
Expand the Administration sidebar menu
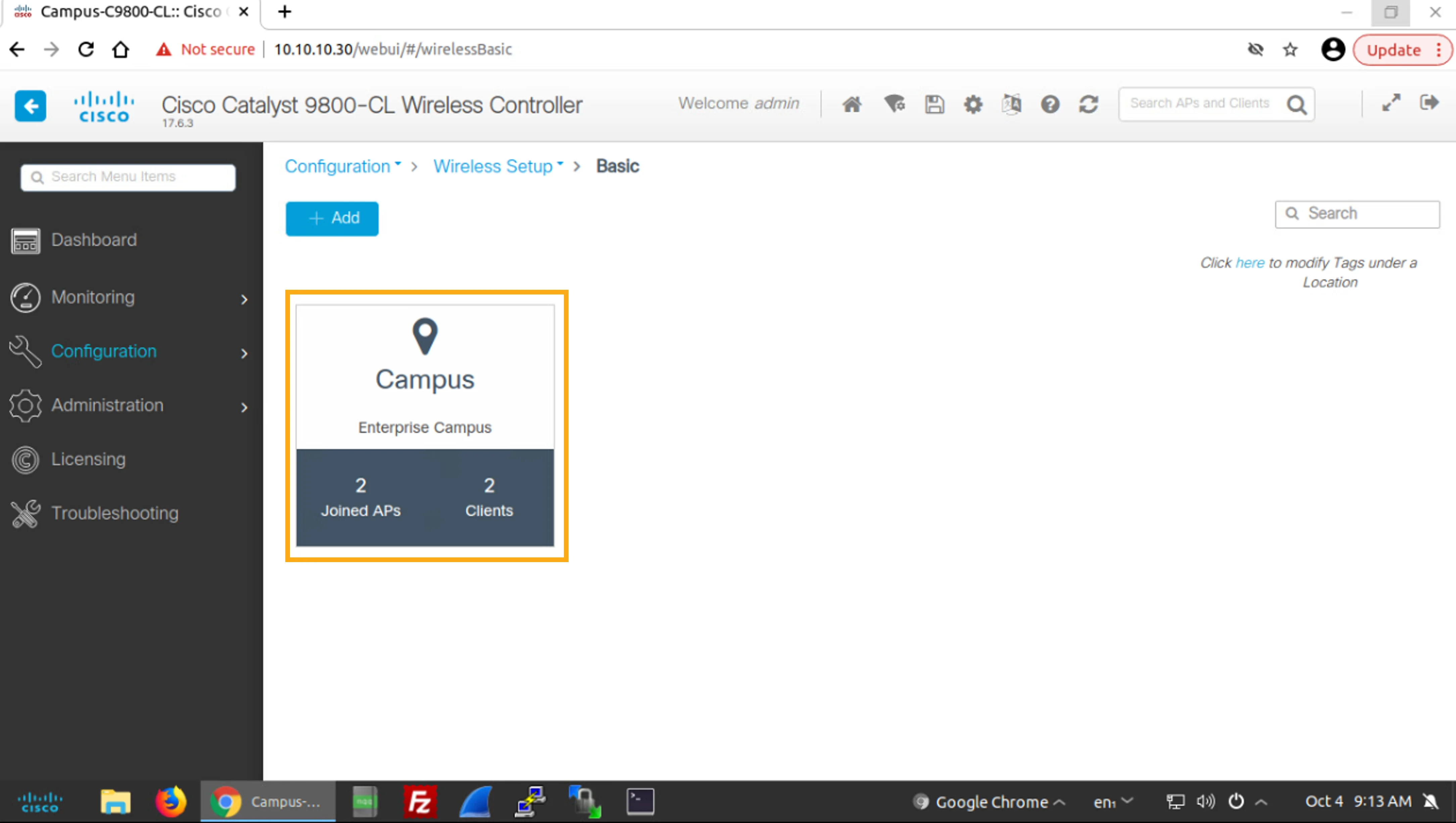(130, 406)
